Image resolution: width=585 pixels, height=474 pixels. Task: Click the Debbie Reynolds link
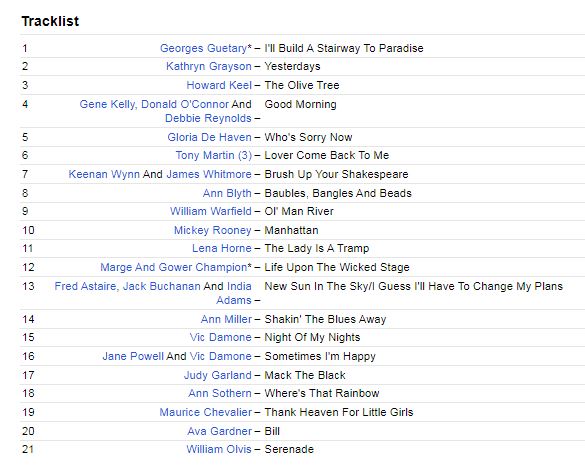click(208, 118)
